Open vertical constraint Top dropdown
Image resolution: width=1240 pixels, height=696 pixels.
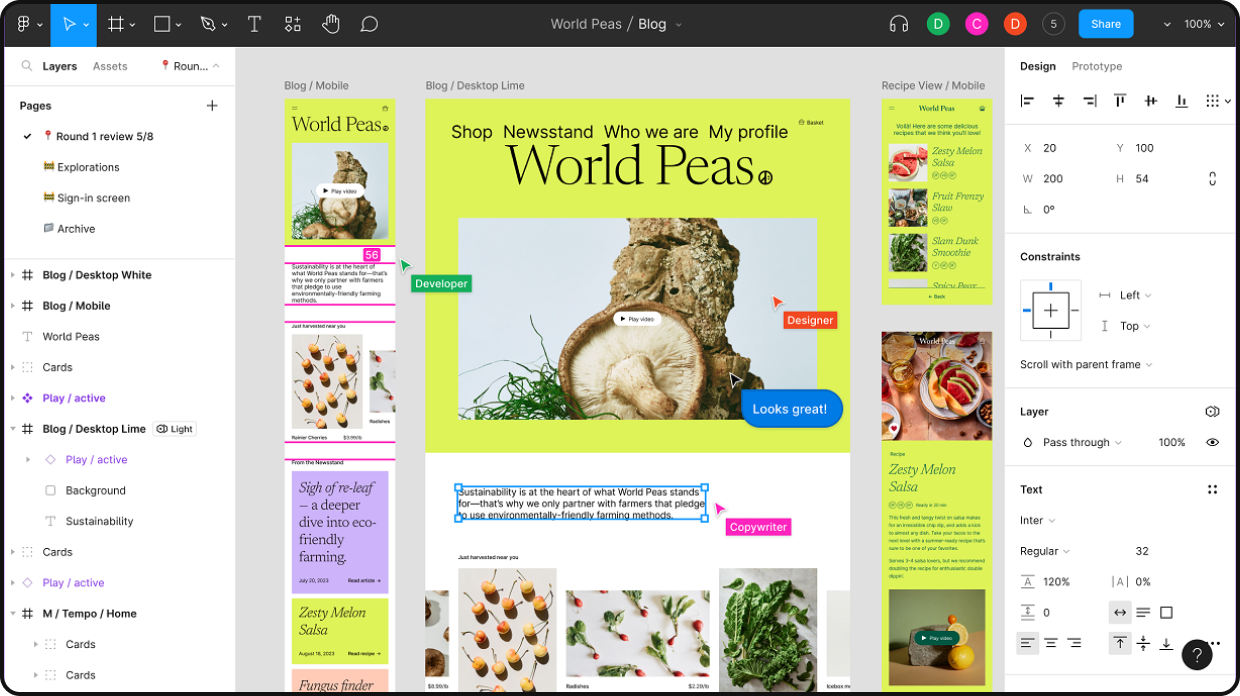[x=1135, y=326]
